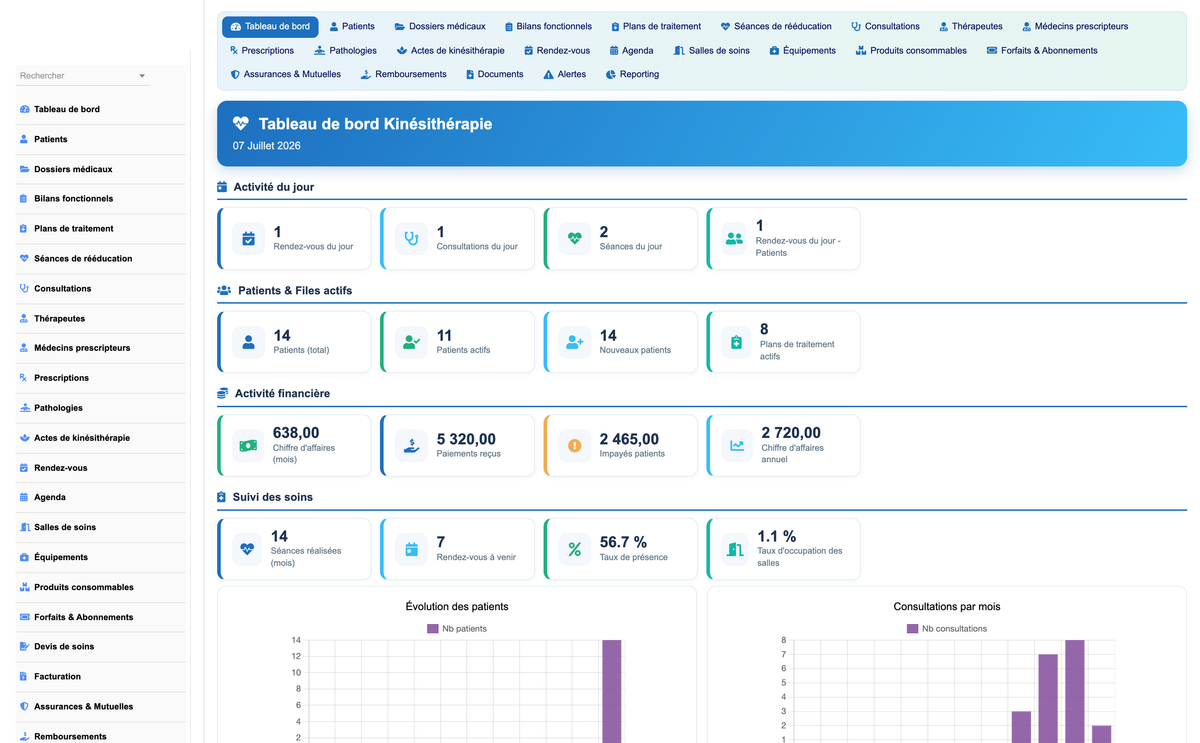
Task: Click the heartbeat icon on Séances réalisées (mois) card
Action: pos(248,549)
